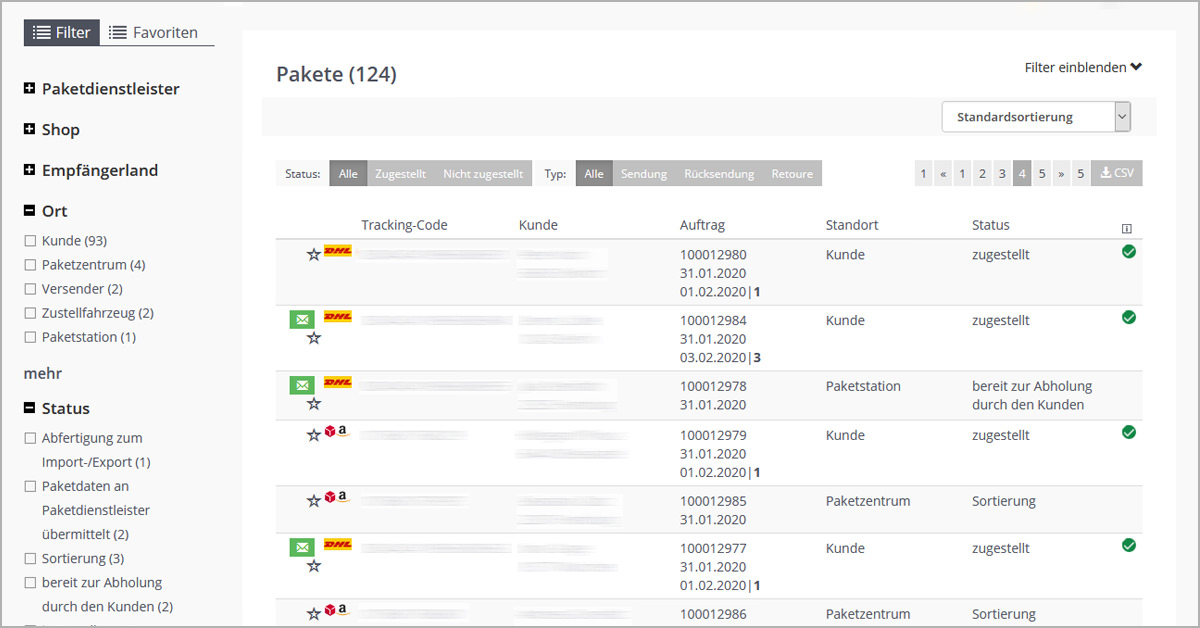Image resolution: width=1200 pixels, height=628 pixels.
Task: Filter type by Retoure
Action: click(x=792, y=174)
